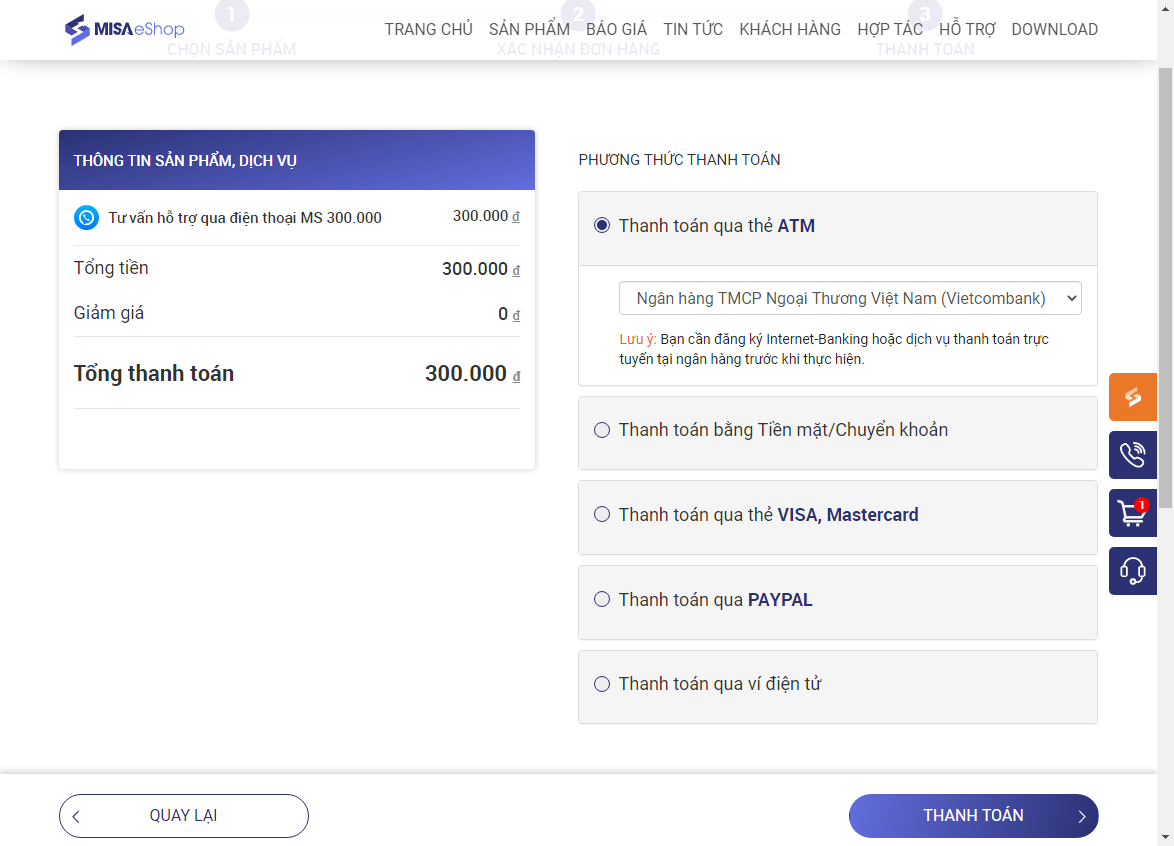The width and height of the screenshot is (1174, 846).
Task: Click the phone call floating icon
Action: click(1133, 455)
